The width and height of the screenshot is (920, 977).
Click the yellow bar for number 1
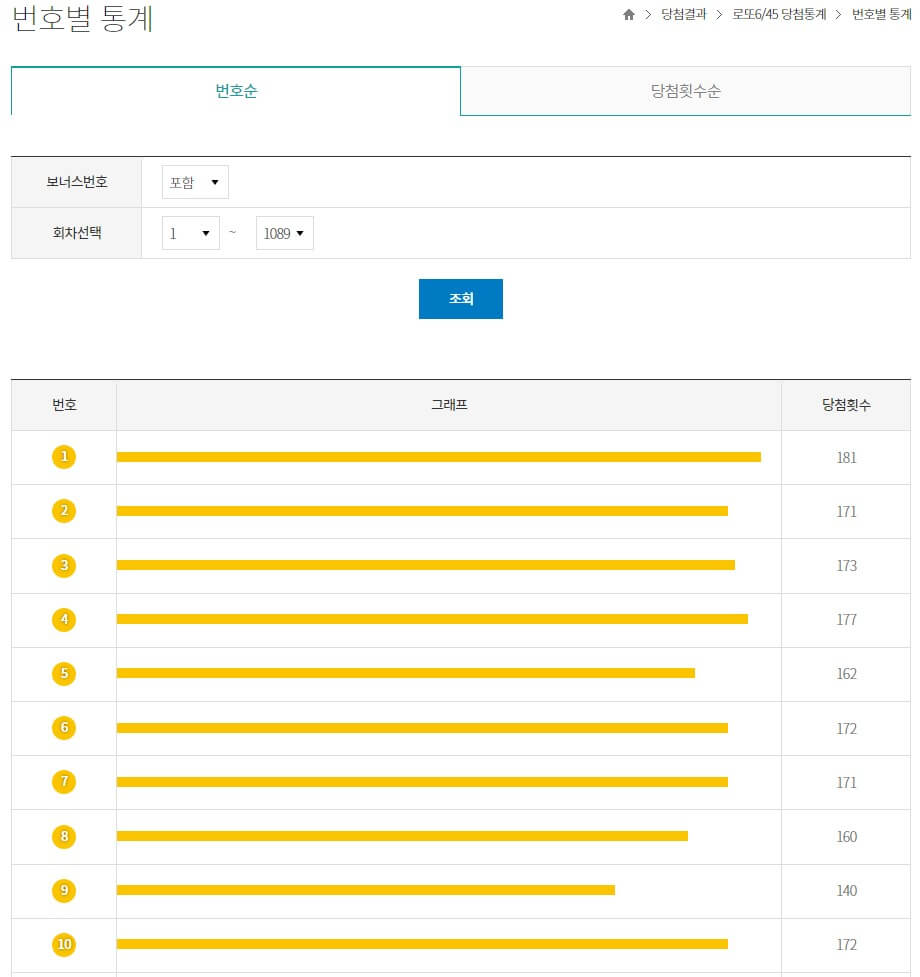(x=440, y=457)
